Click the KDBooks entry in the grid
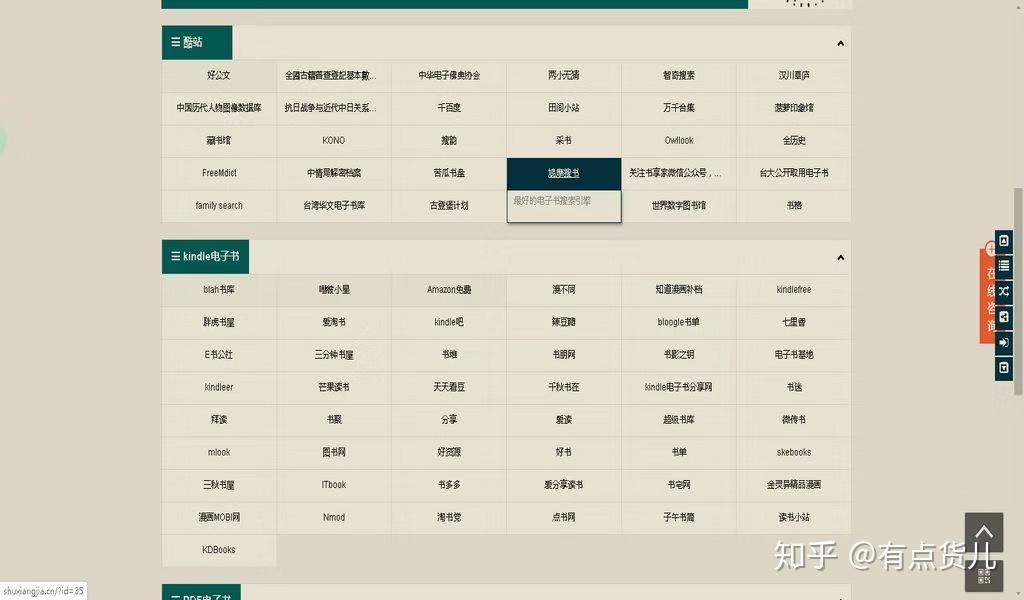The height and width of the screenshot is (600, 1024). [x=218, y=549]
